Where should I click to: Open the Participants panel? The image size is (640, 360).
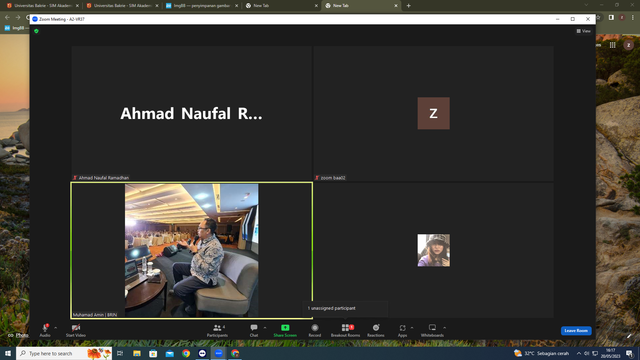pos(217,330)
